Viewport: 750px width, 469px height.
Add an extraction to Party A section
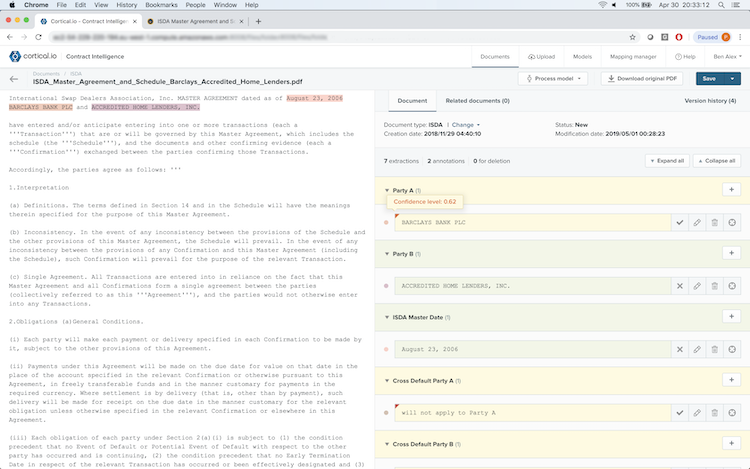[x=731, y=190]
